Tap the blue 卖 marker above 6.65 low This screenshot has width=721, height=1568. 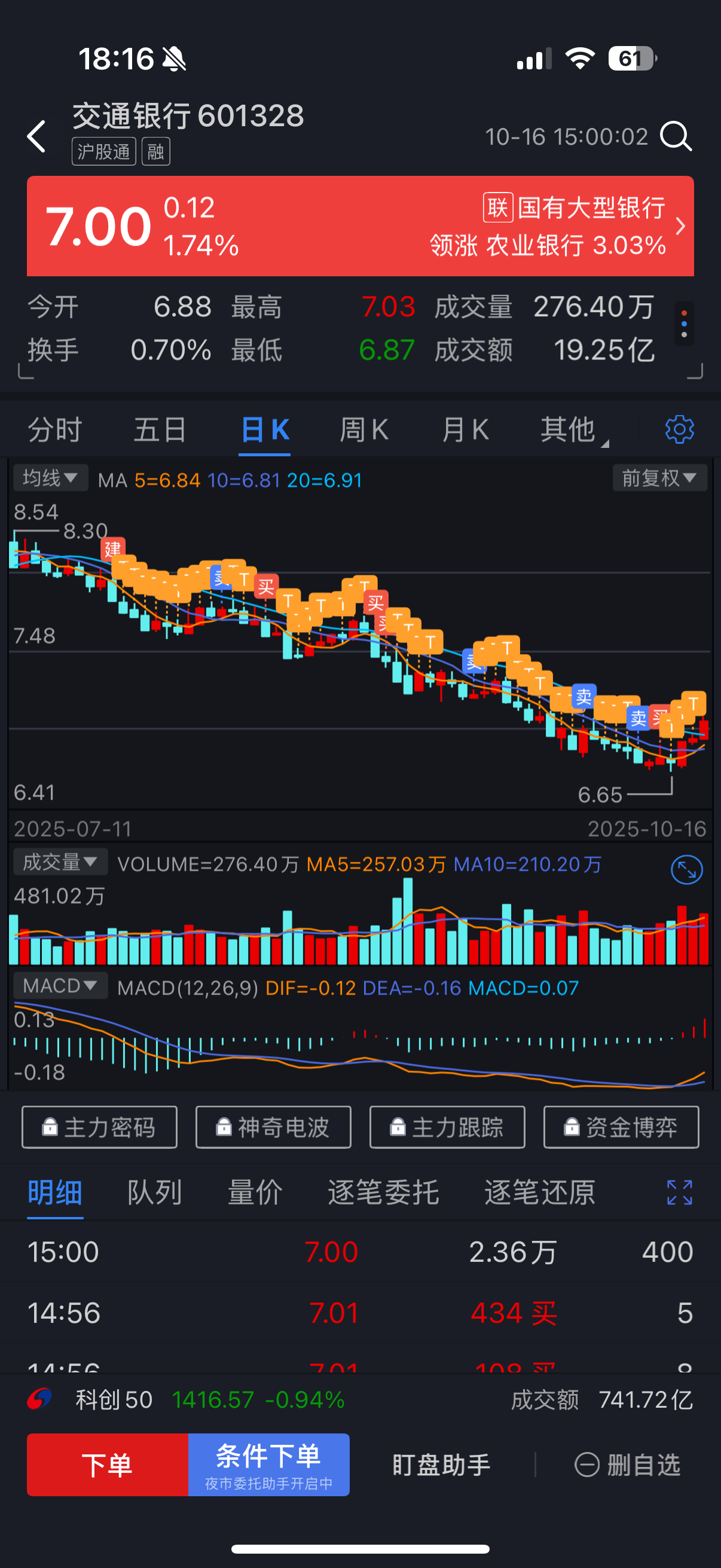click(638, 718)
